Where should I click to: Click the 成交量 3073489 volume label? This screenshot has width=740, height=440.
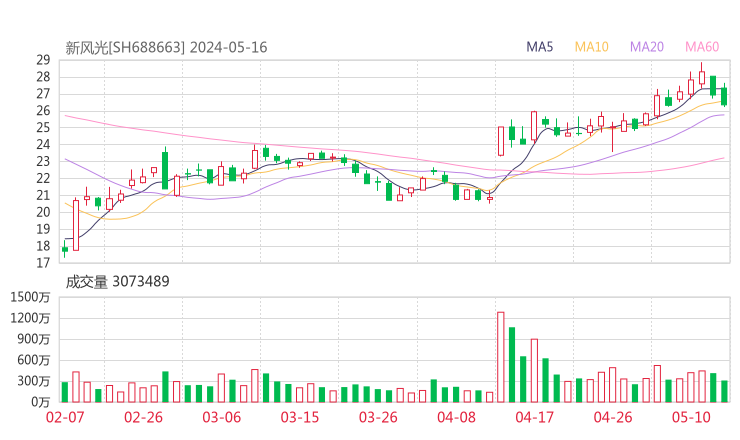coord(117,282)
